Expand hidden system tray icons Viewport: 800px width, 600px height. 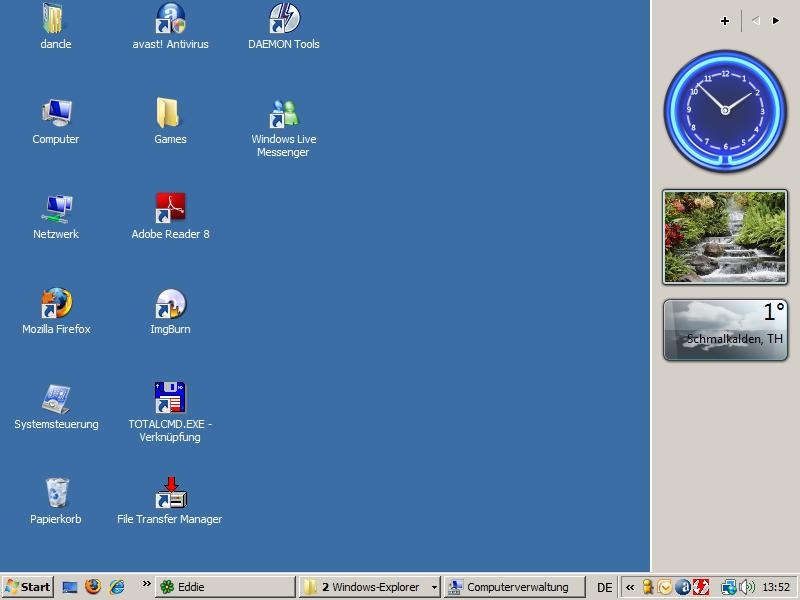point(630,587)
